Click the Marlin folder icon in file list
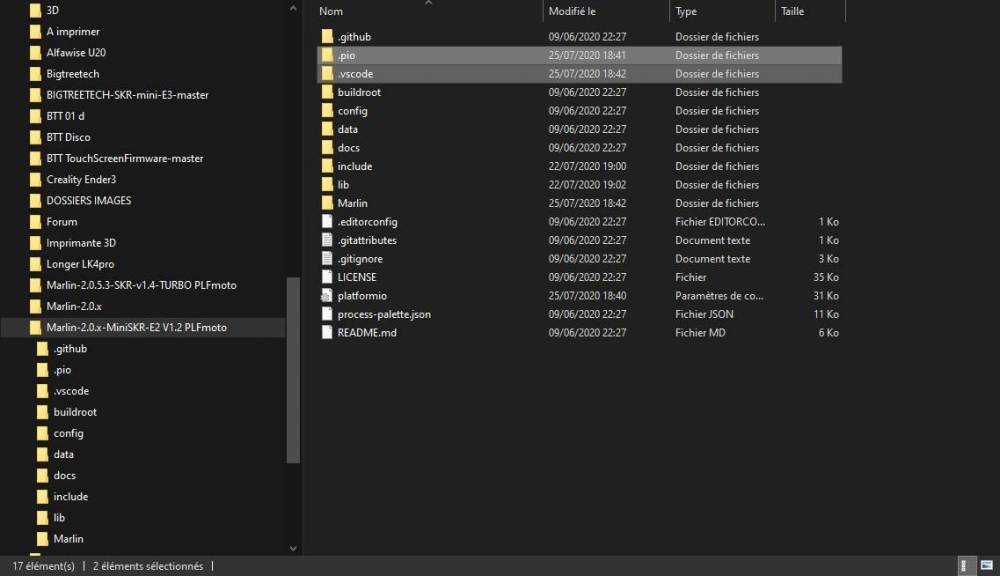Image resolution: width=1000 pixels, height=576 pixels. [x=327, y=203]
